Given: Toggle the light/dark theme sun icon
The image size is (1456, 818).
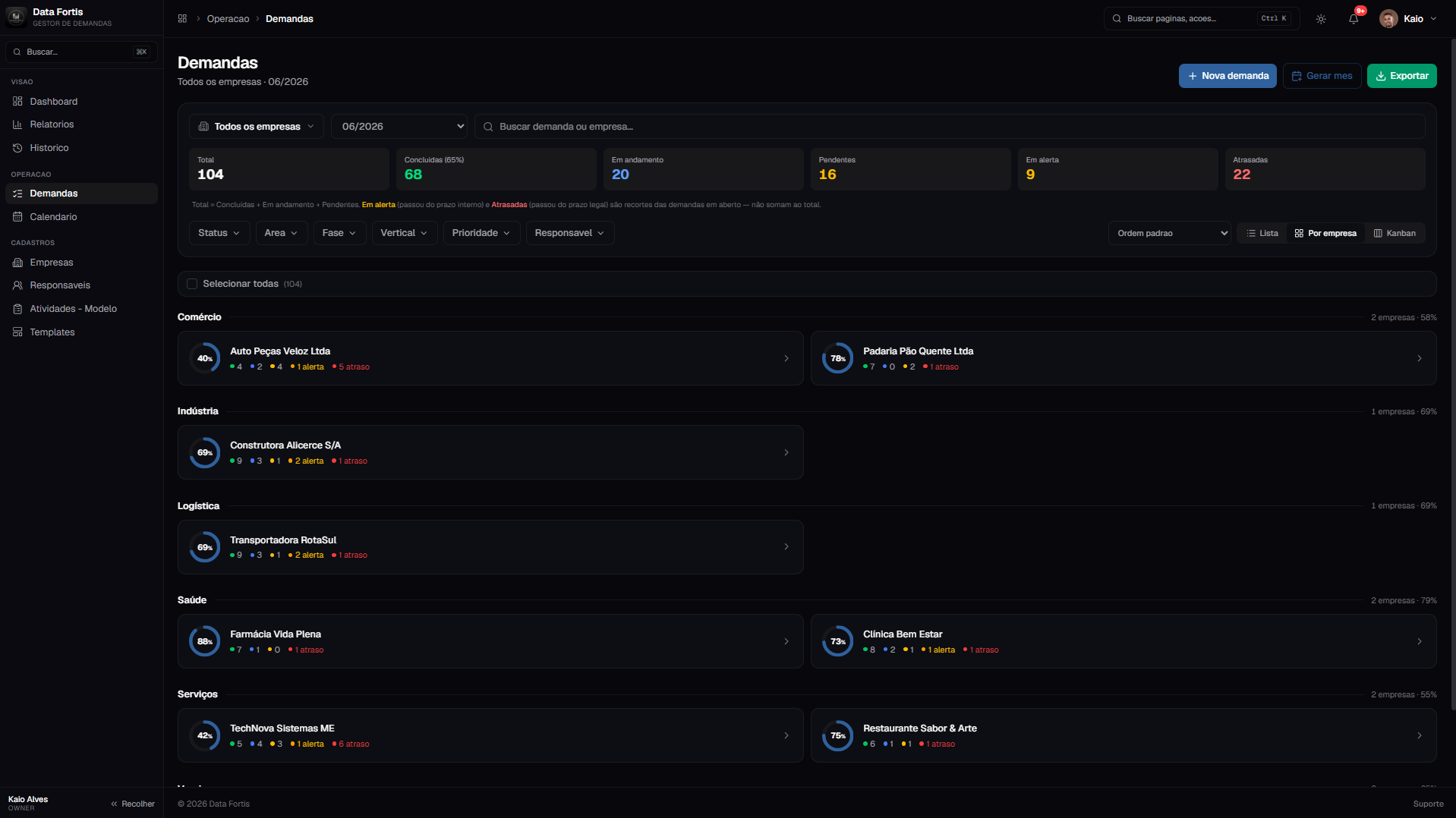Looking at the screenshot, I should tap(1321, 19).
